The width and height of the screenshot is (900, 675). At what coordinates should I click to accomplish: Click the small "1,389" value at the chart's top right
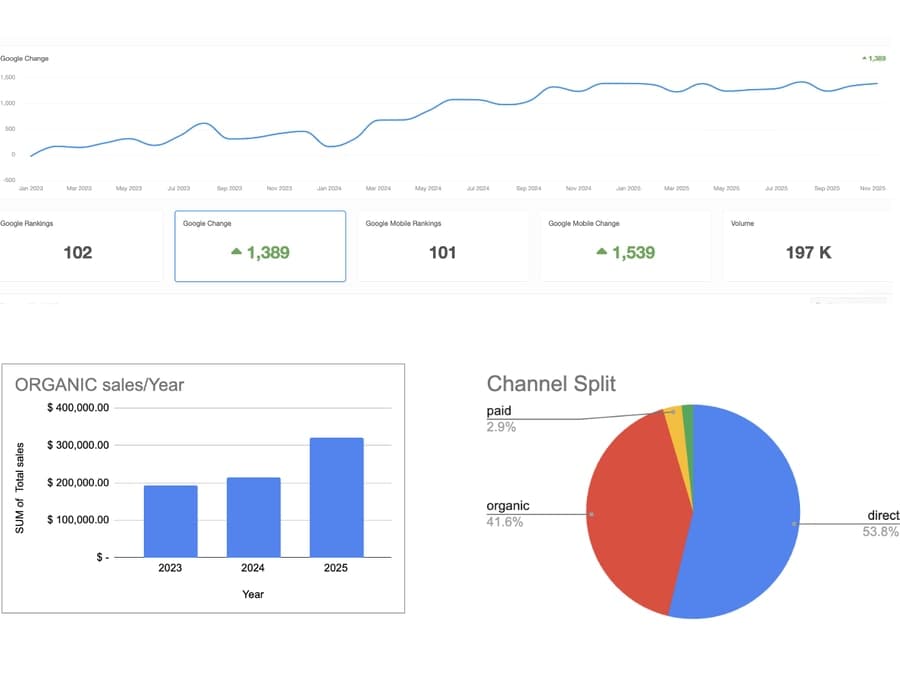pos(876,59)
